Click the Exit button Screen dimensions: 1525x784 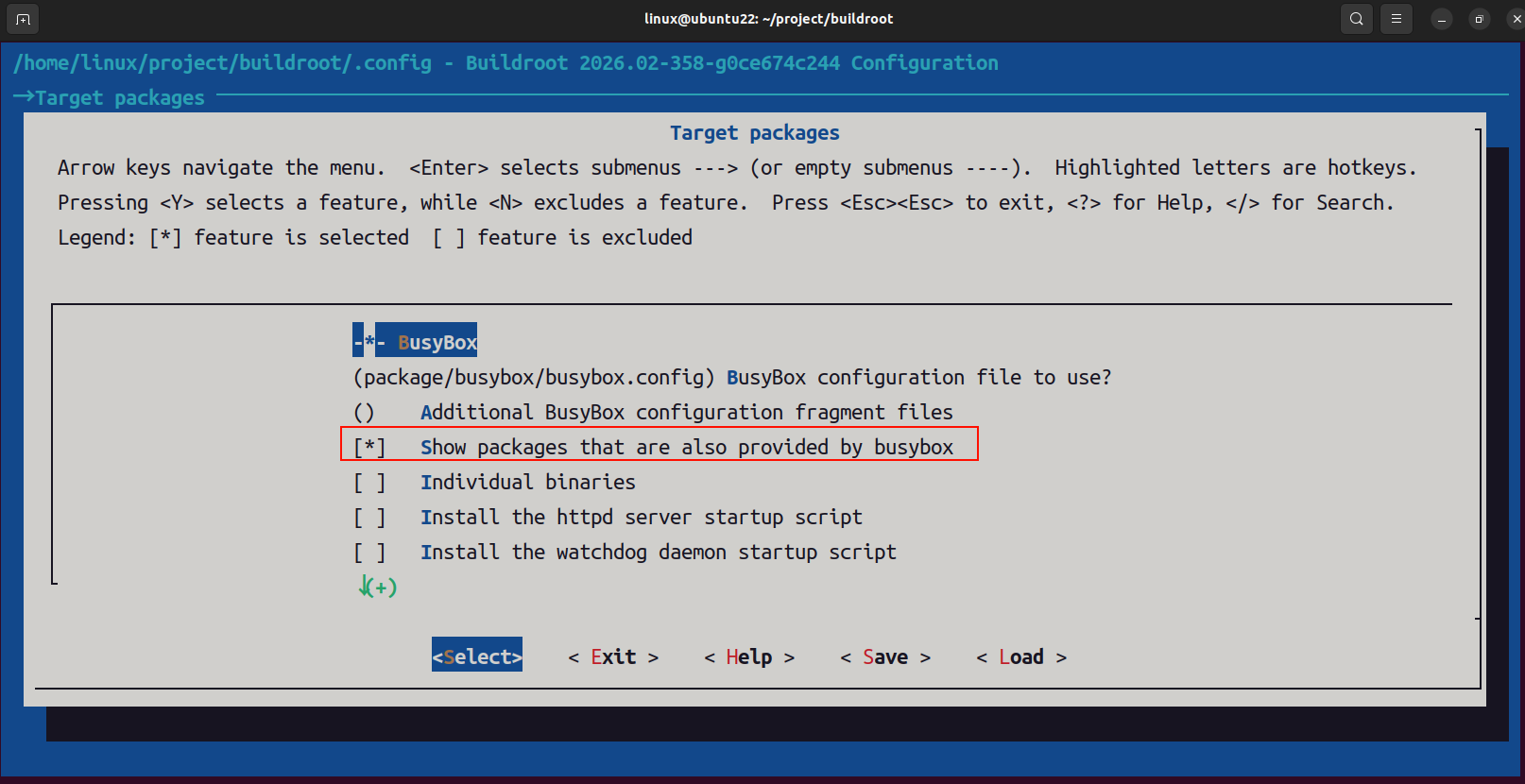(x=613, y=656)
